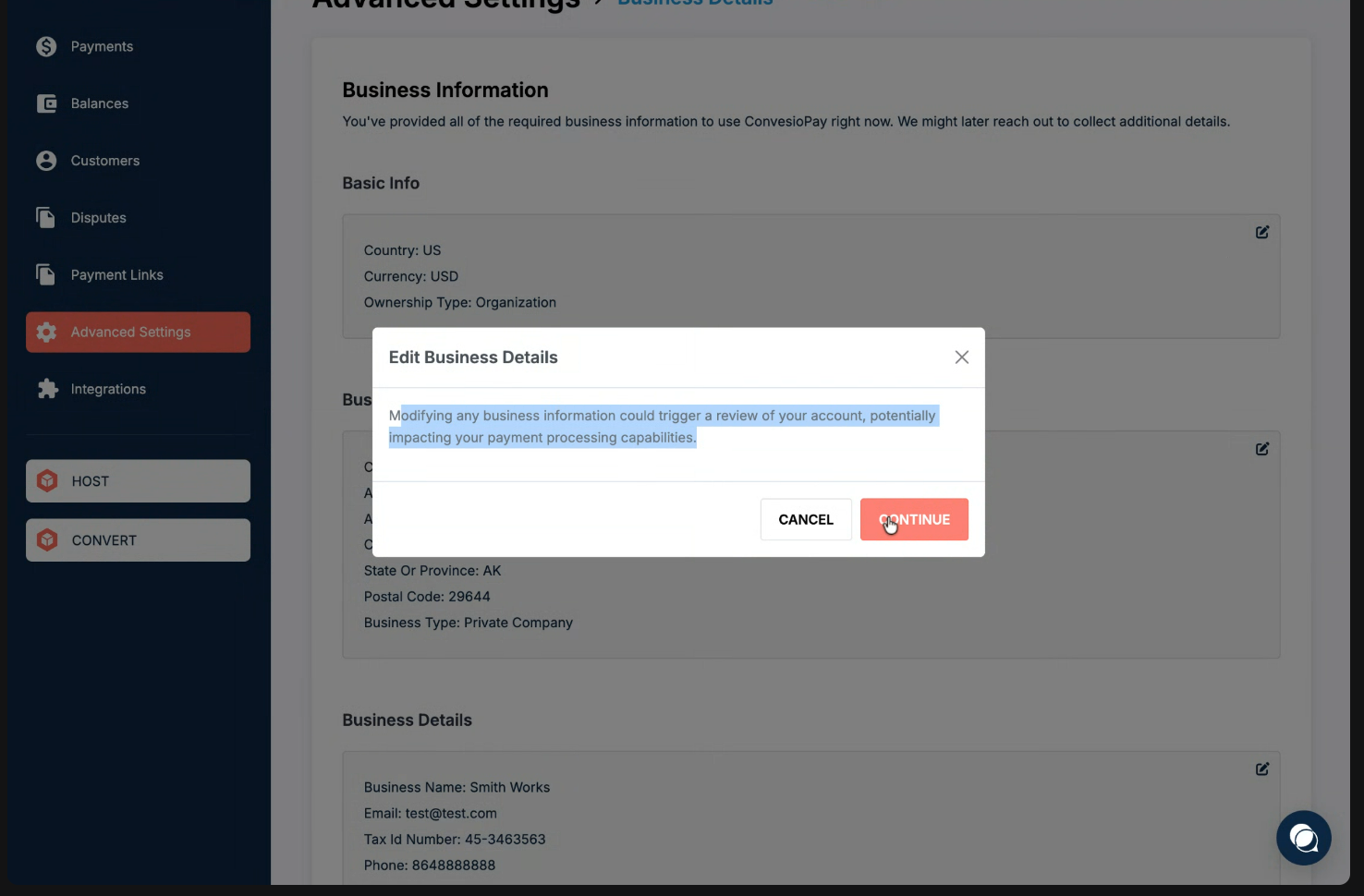Image resolution: width=1364 pixels, height=896 pixels.
Task: Click the edit pencil icon in Basic Info
Action: pos(1261,233)
